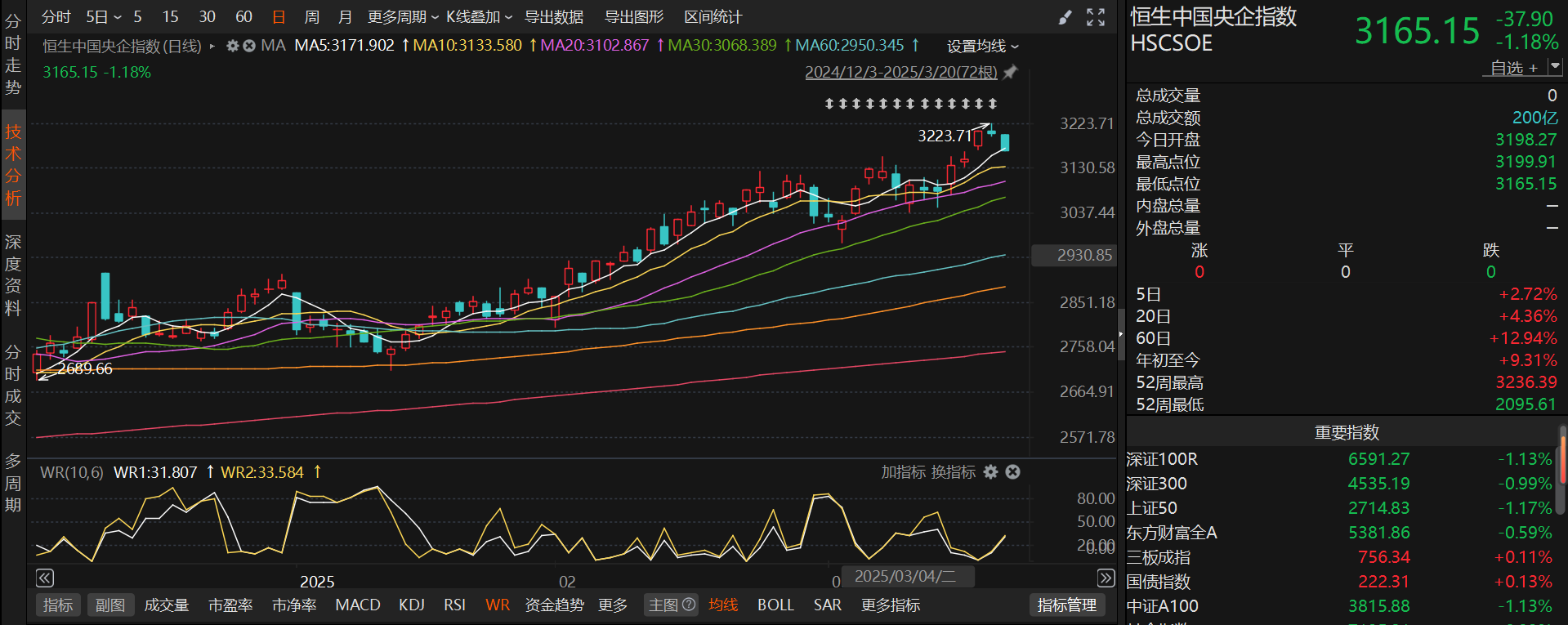Open 更多指标 main-chart indicators list
Image resolution: width=1568 pixels, height=625 pixels.
point(891,605)
